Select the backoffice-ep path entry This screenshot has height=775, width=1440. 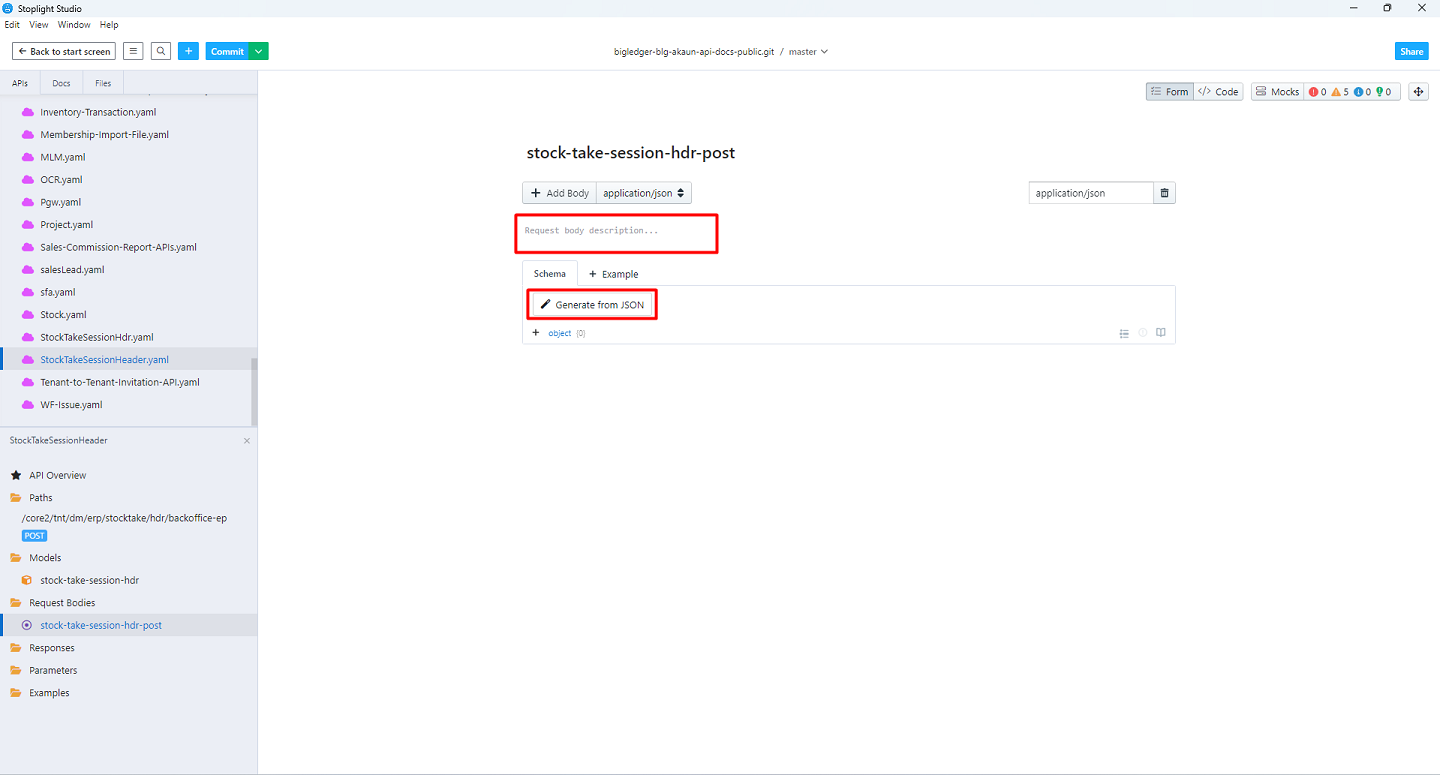pos(124,518)
